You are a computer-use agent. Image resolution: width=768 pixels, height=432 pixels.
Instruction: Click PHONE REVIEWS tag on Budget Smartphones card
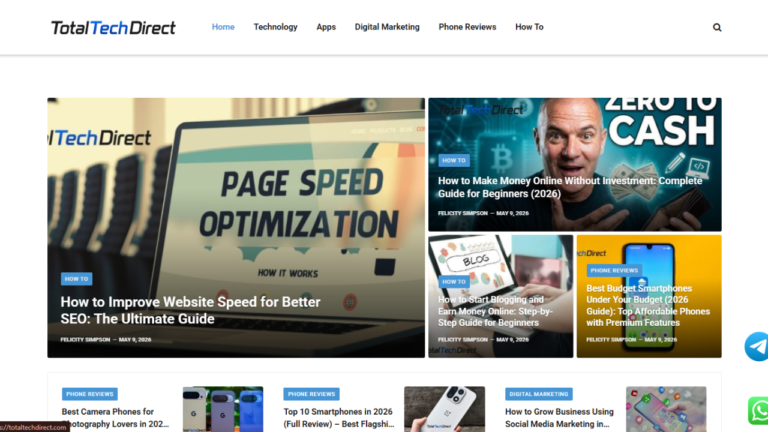coord(614,270)
